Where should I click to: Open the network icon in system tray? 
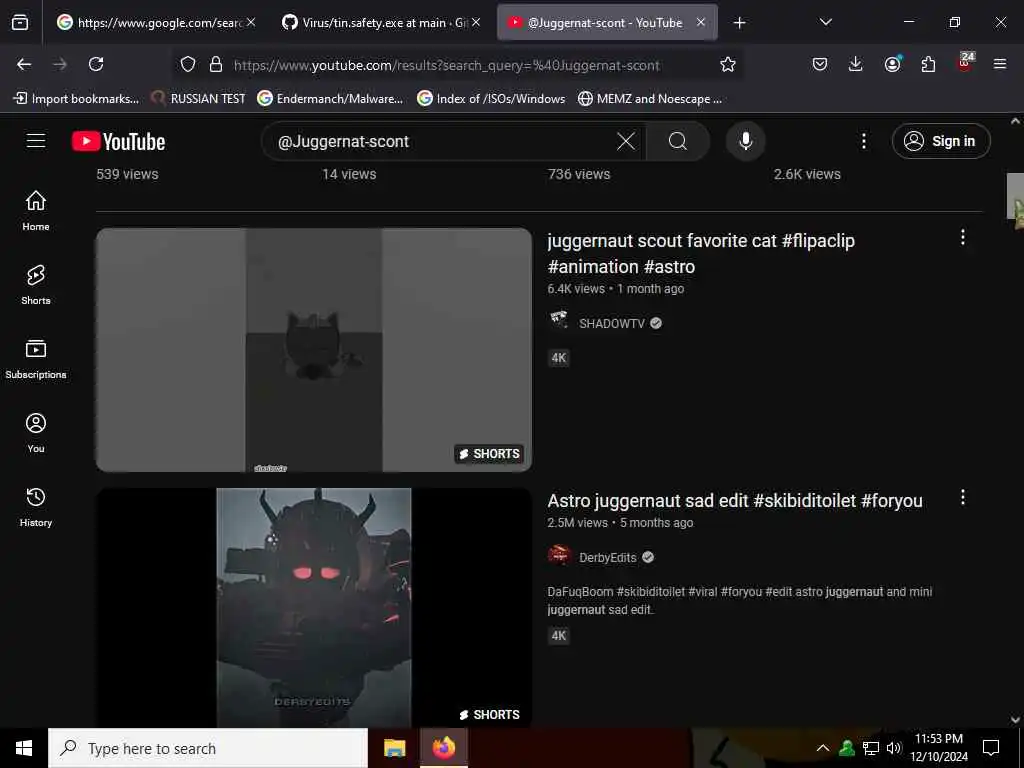pyautogui.click(x=871, y=748)
